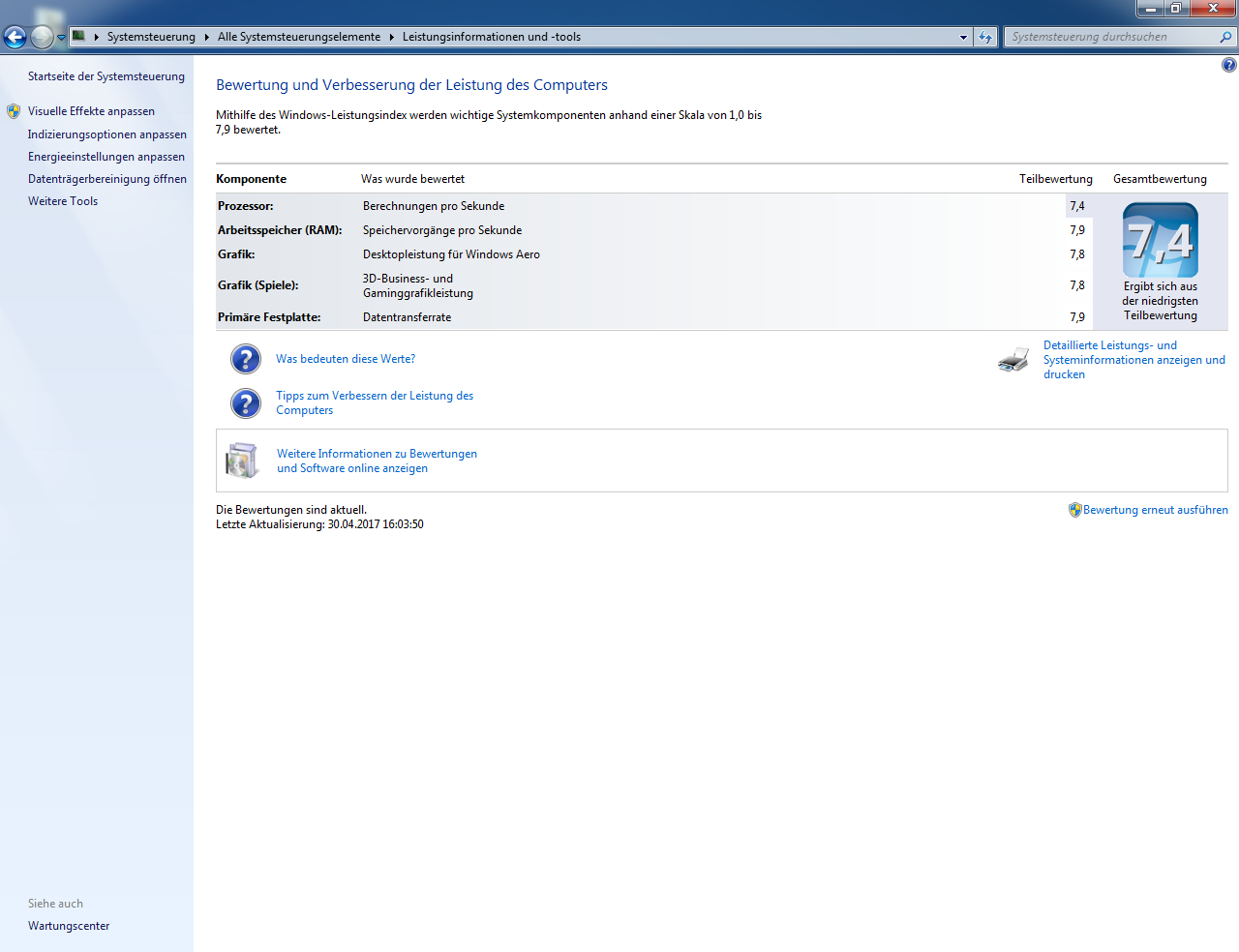Open 'Wartungscenter' link at bottom left

[x=69, y=926]
